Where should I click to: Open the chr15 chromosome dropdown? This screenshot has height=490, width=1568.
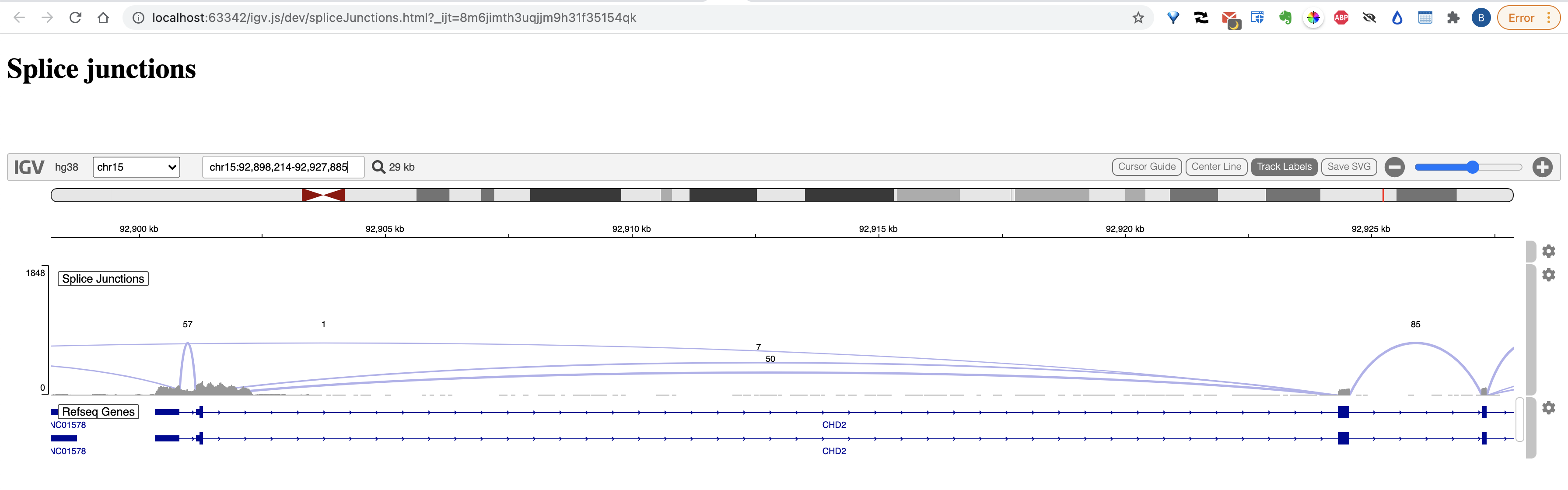tap(136, 167)
